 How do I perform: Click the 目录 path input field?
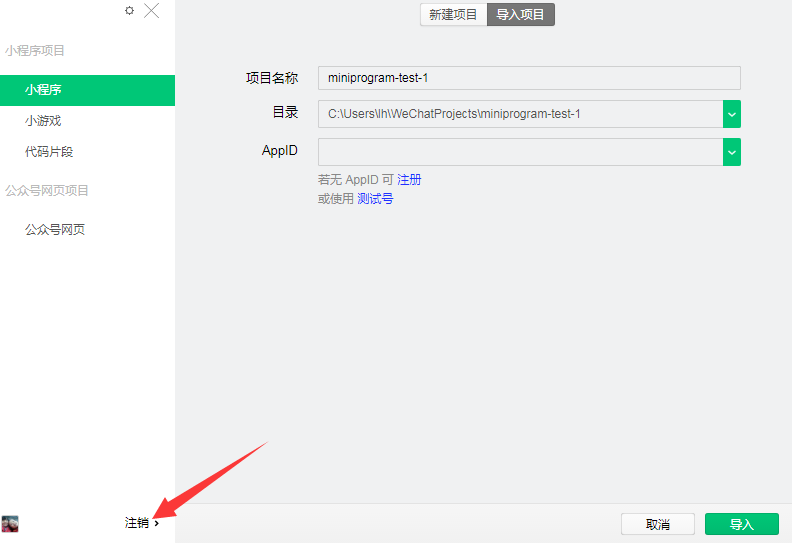pos(520,114)
